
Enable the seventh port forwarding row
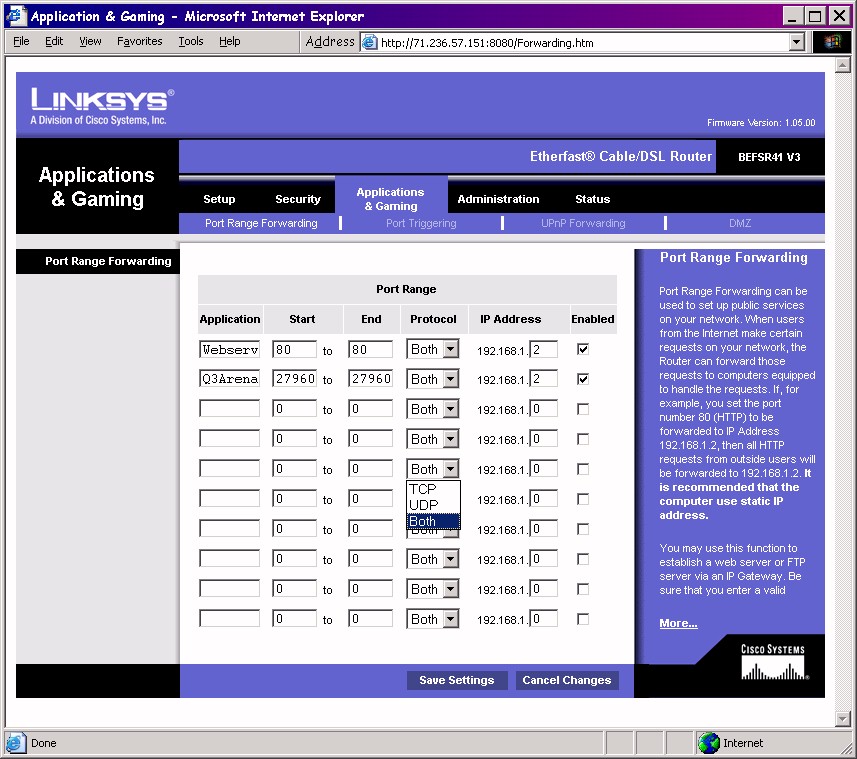click(583, 529)
